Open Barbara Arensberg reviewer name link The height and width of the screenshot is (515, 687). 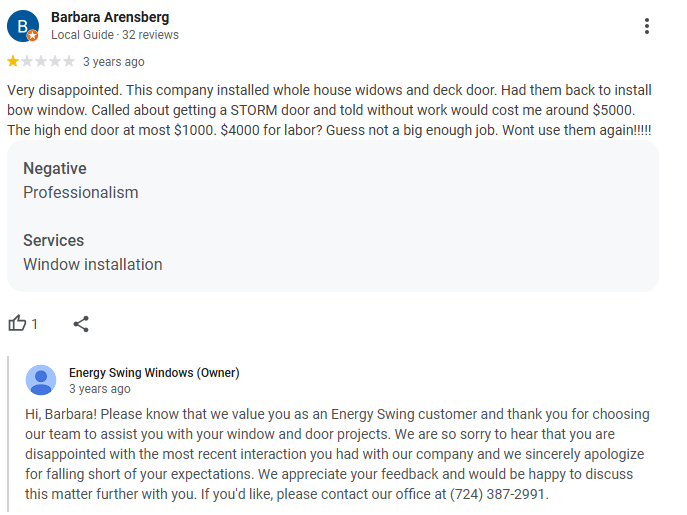[110, 17]
